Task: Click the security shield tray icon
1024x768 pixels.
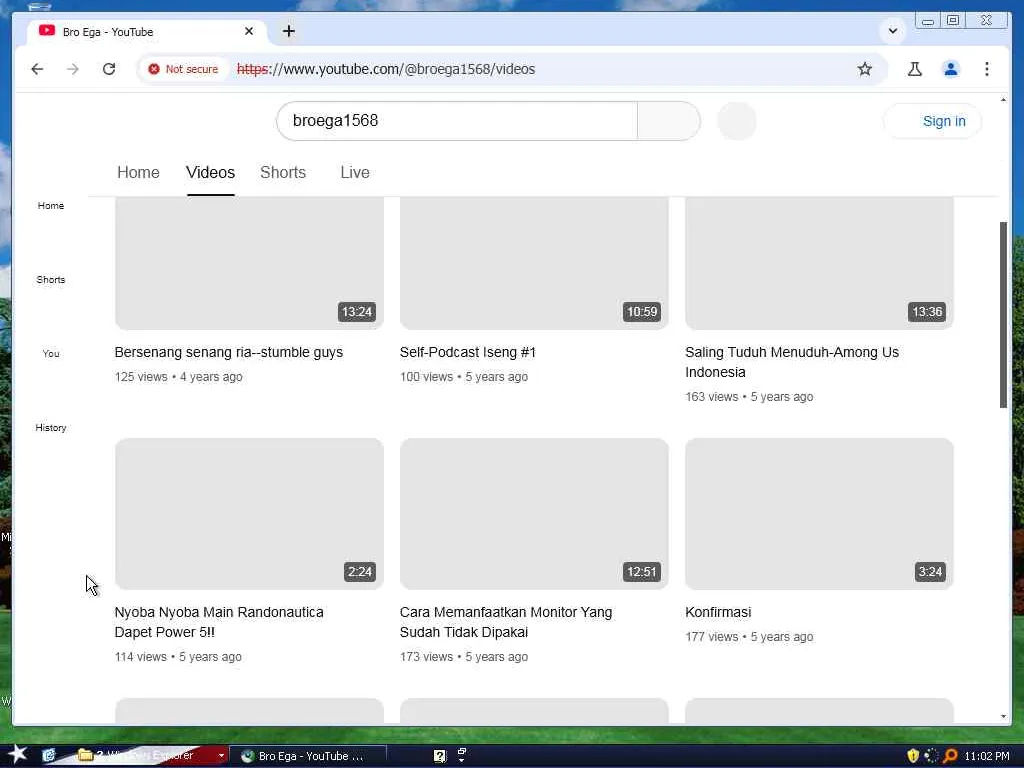Action: click(x=913, y=756)
